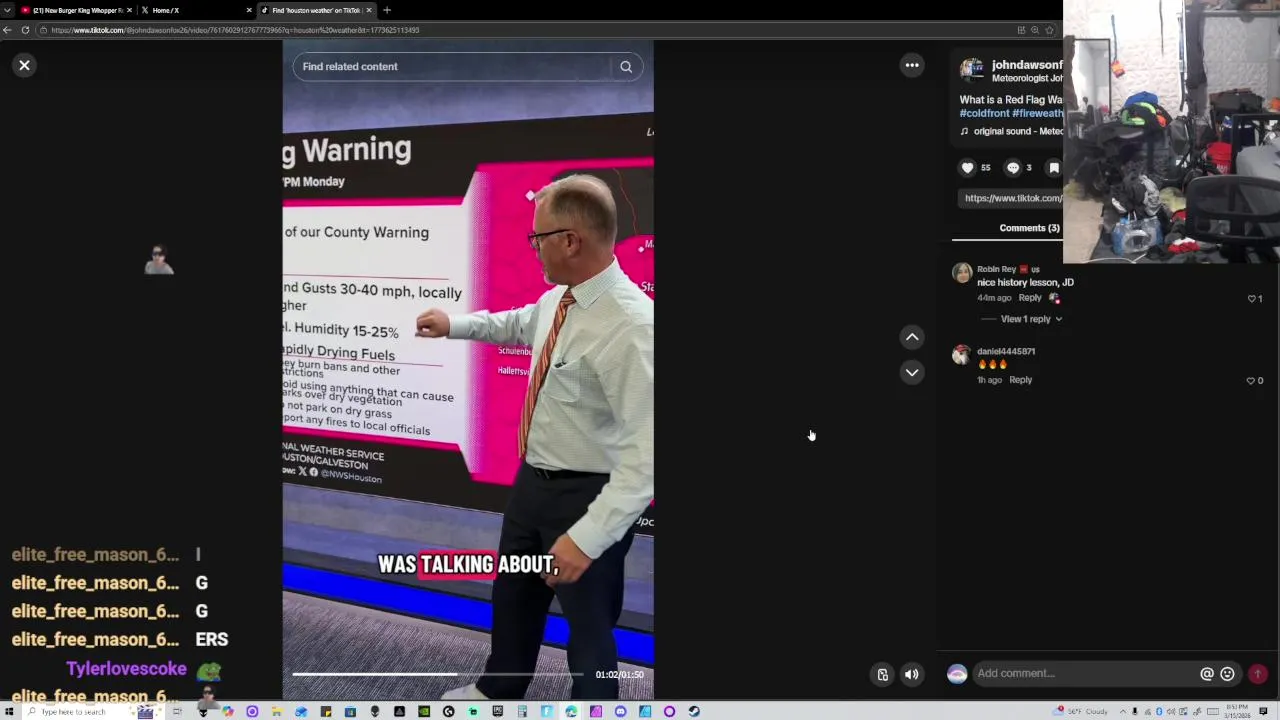Open the original sound music link
Screen dimensions: 1280x720
point(1013,131)
